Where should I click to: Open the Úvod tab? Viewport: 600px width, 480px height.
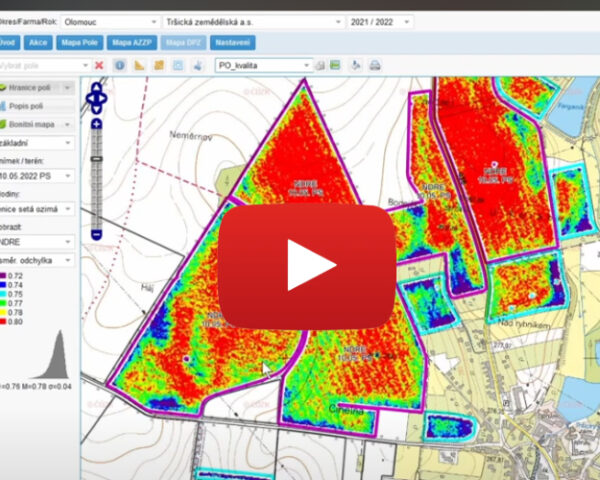[x=9, y=42]
